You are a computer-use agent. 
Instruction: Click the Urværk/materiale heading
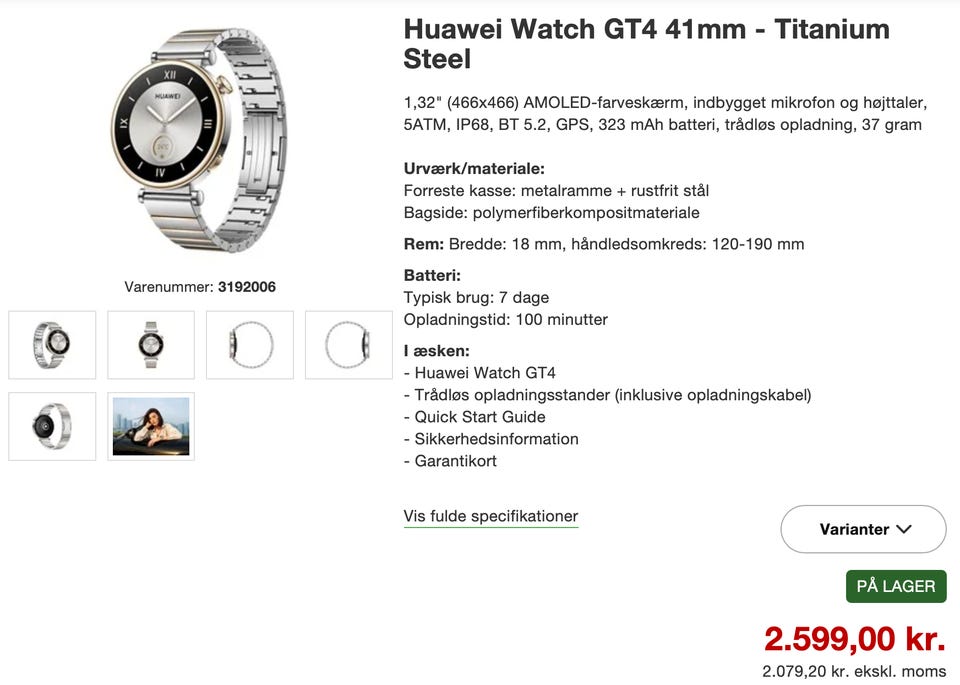coord(474,168)
